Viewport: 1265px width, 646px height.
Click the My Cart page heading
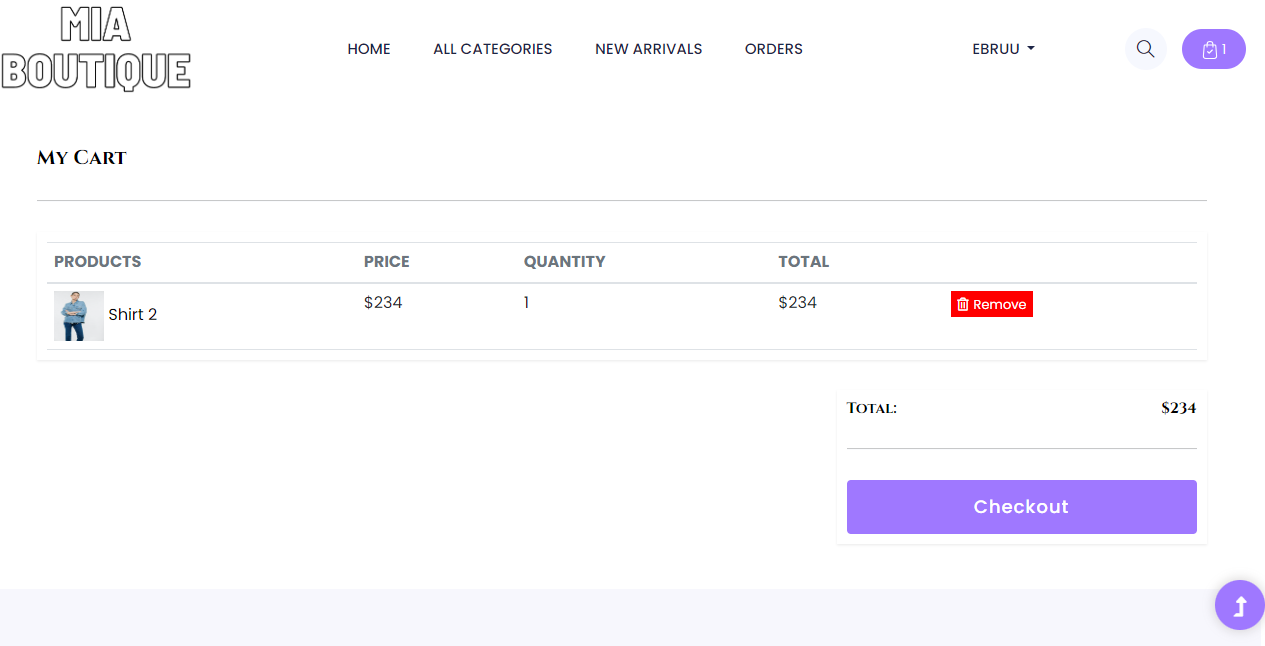(x=81, y=157)
